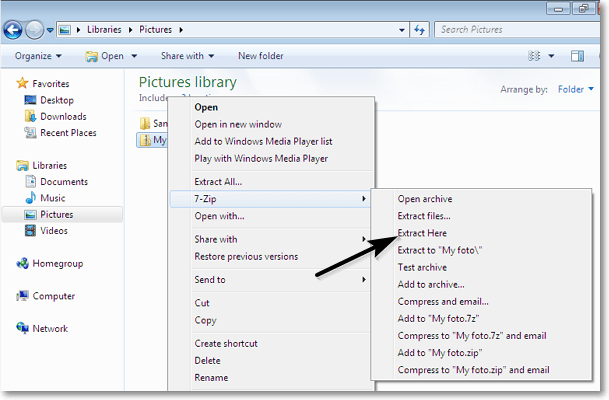Open Recent Places in Favorites

(x=68, y=133)
